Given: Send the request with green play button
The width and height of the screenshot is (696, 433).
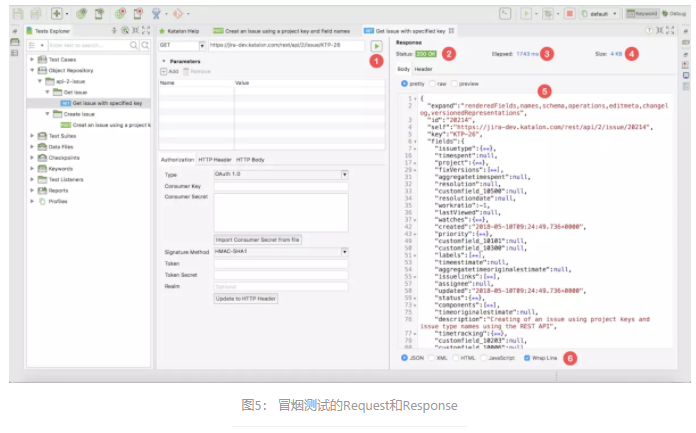Looking at the screenshot, I should point(376,46).
